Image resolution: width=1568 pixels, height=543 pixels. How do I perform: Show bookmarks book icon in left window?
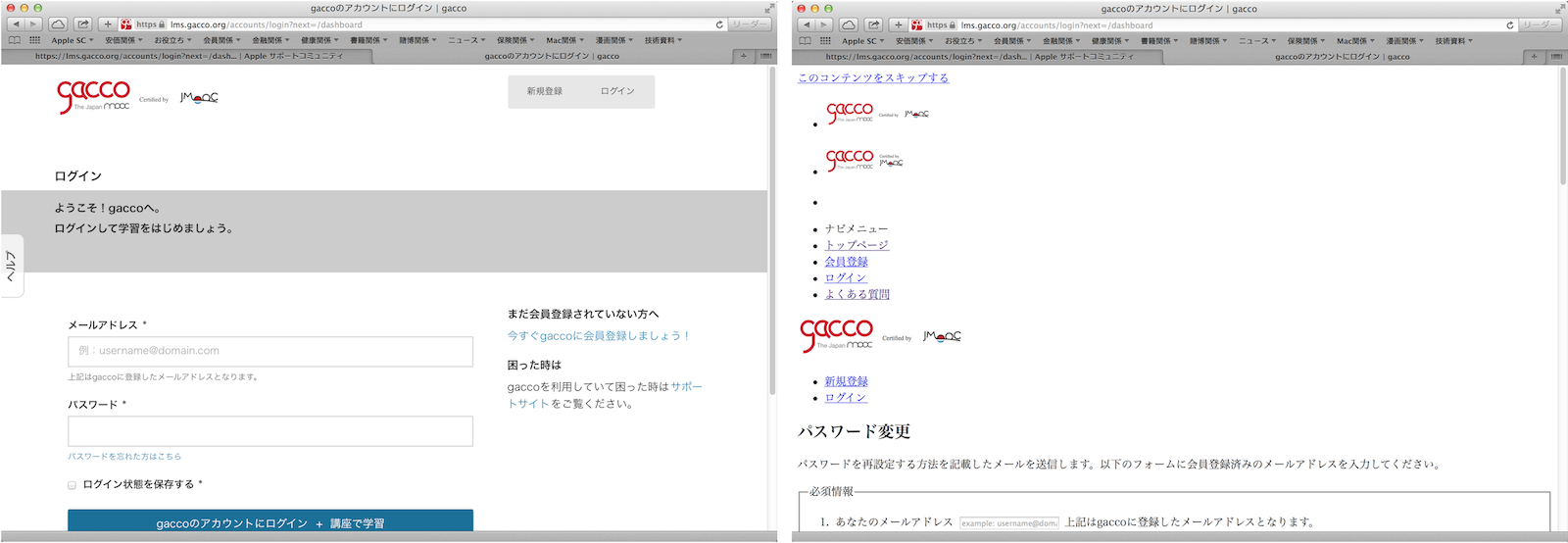coord(15,40)
